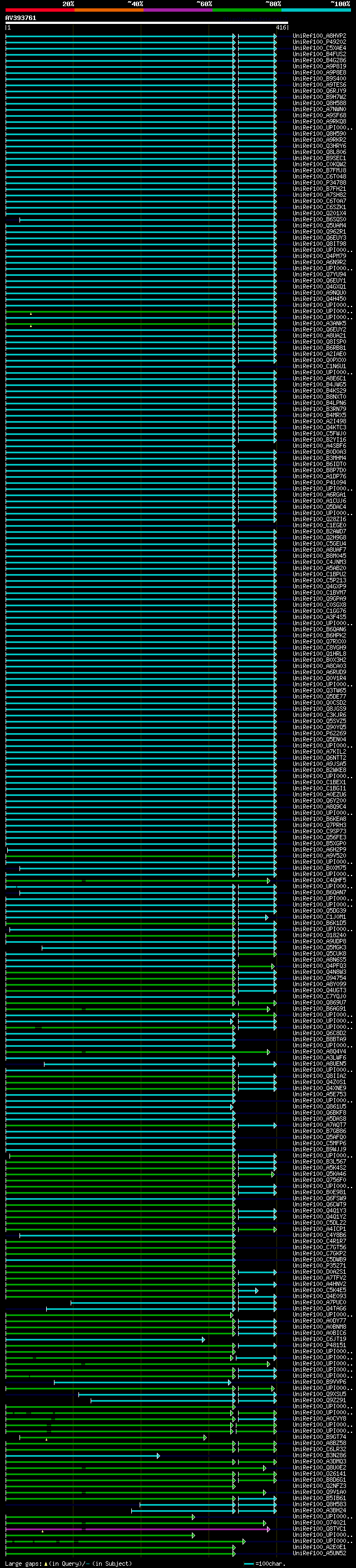This screenshot has width=356, height=1568.
Task: Click the purple ~60% identity legend bar
Action: 179,10
